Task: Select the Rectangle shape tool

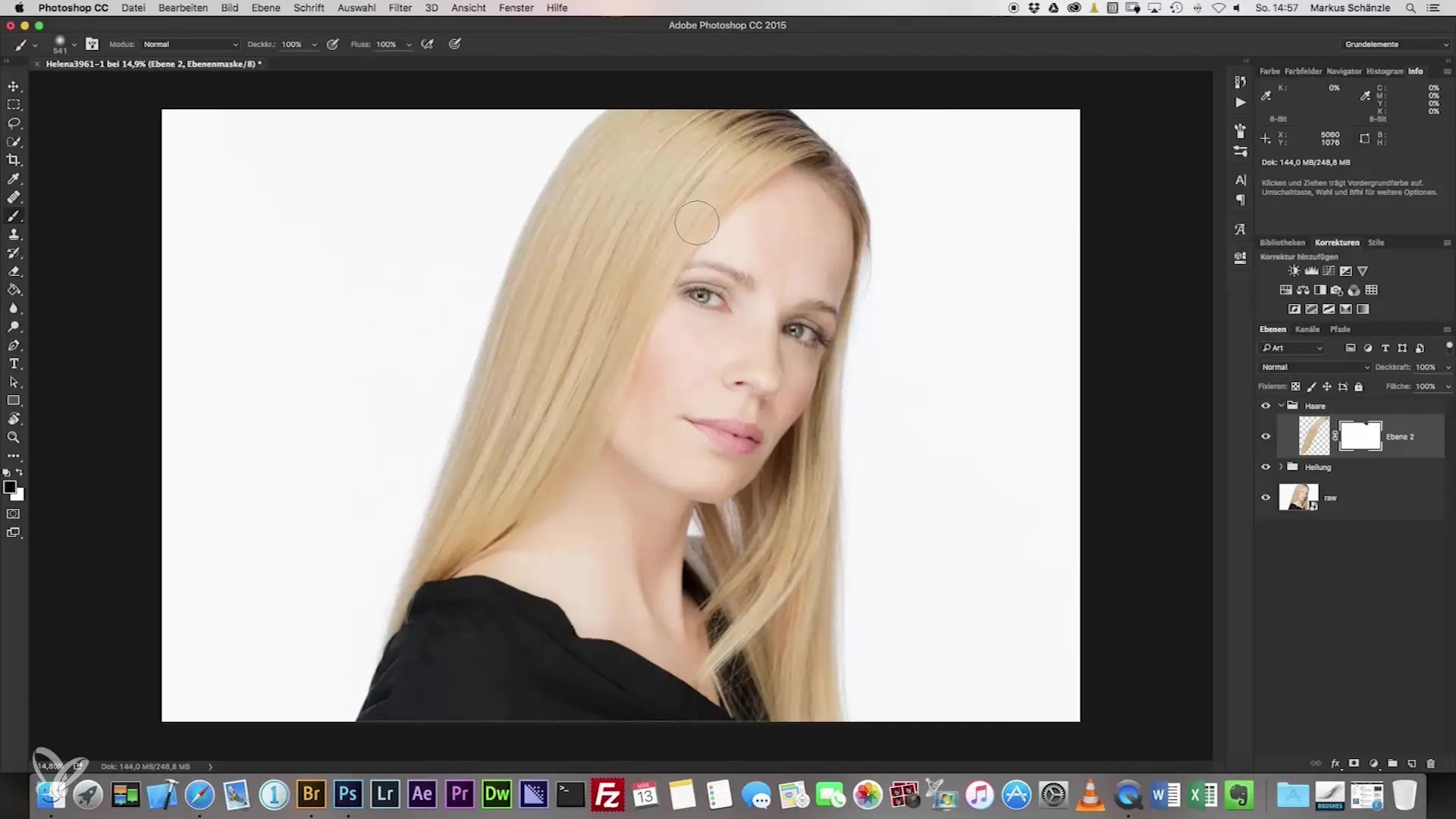Action: pyautogui.click(x=14, y=400)
